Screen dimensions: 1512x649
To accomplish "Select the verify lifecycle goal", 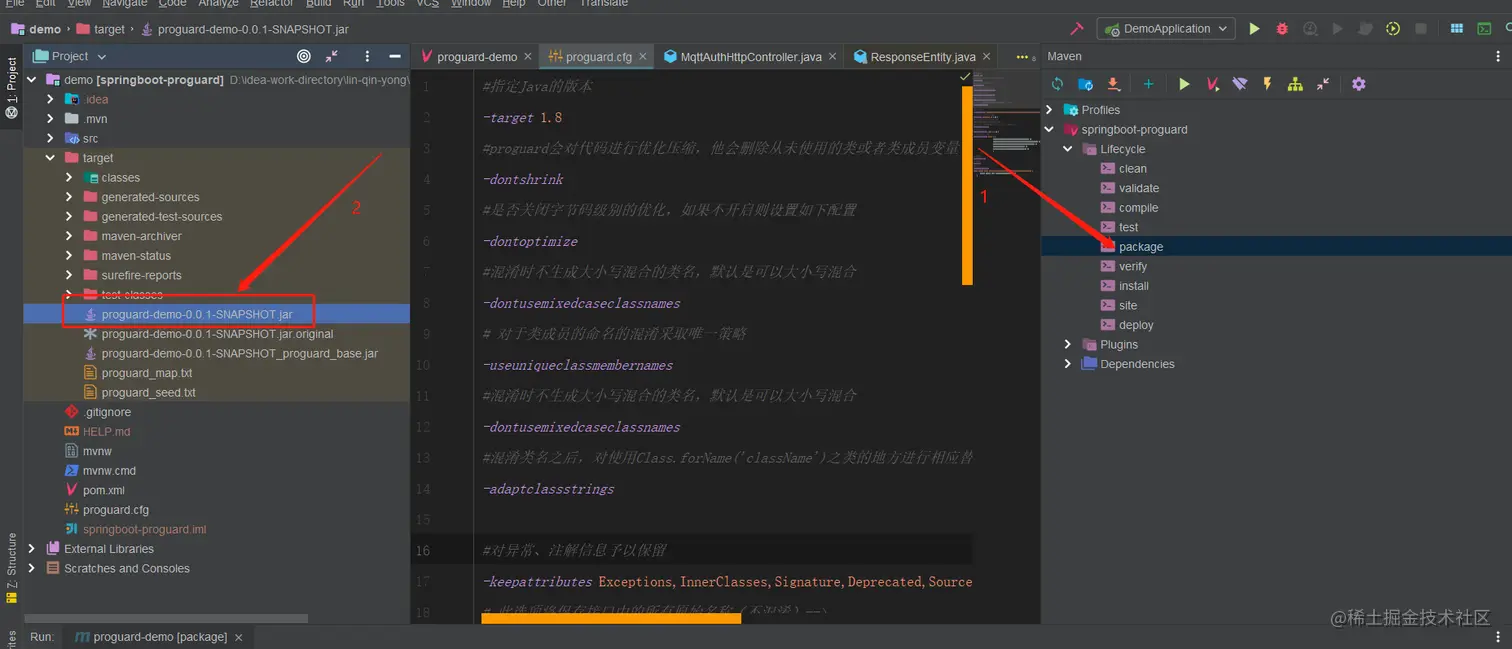I will 1133,266.
